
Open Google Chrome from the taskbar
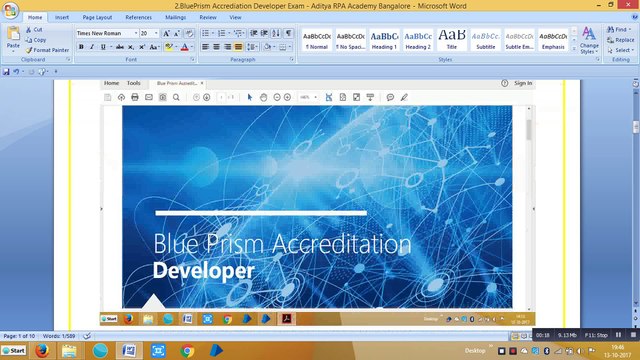pos(187,351)
